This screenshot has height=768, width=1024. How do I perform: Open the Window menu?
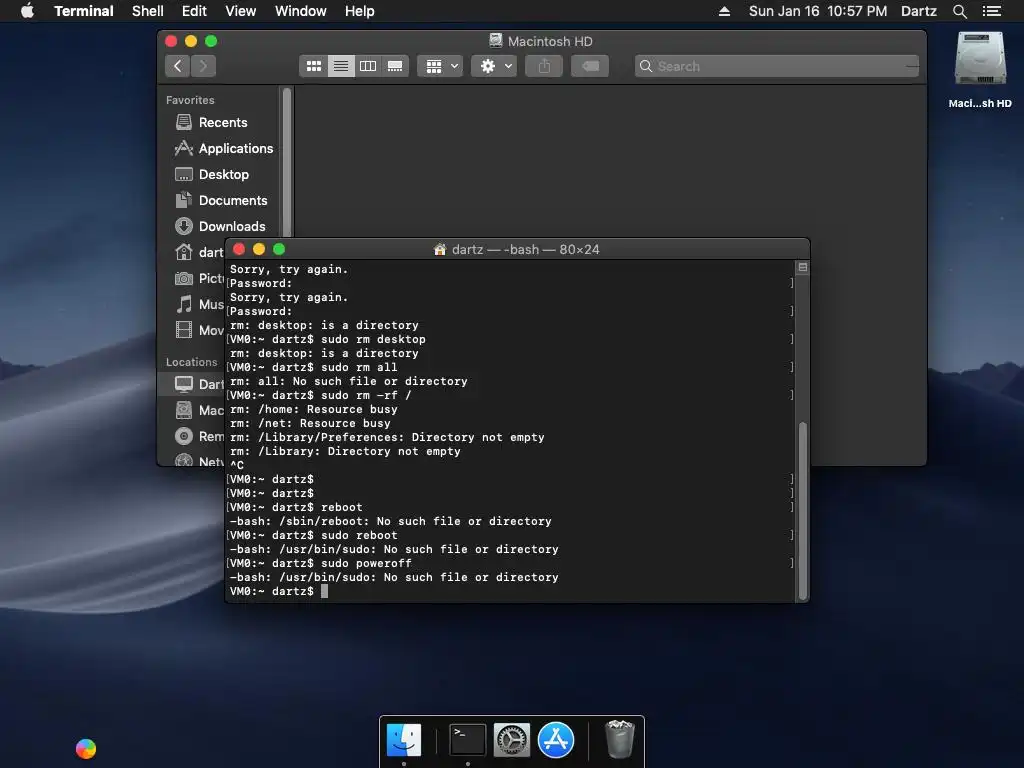click(300, 11)
